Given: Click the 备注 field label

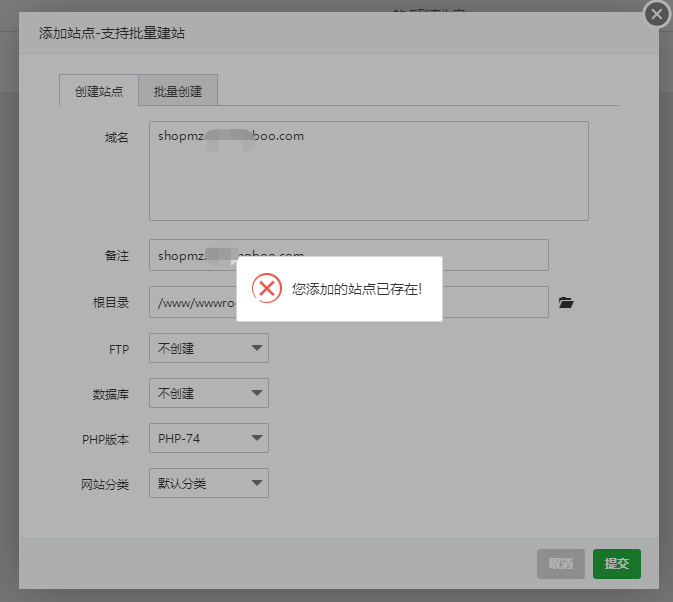Looking at the screenshot, I should click(117, 256).
